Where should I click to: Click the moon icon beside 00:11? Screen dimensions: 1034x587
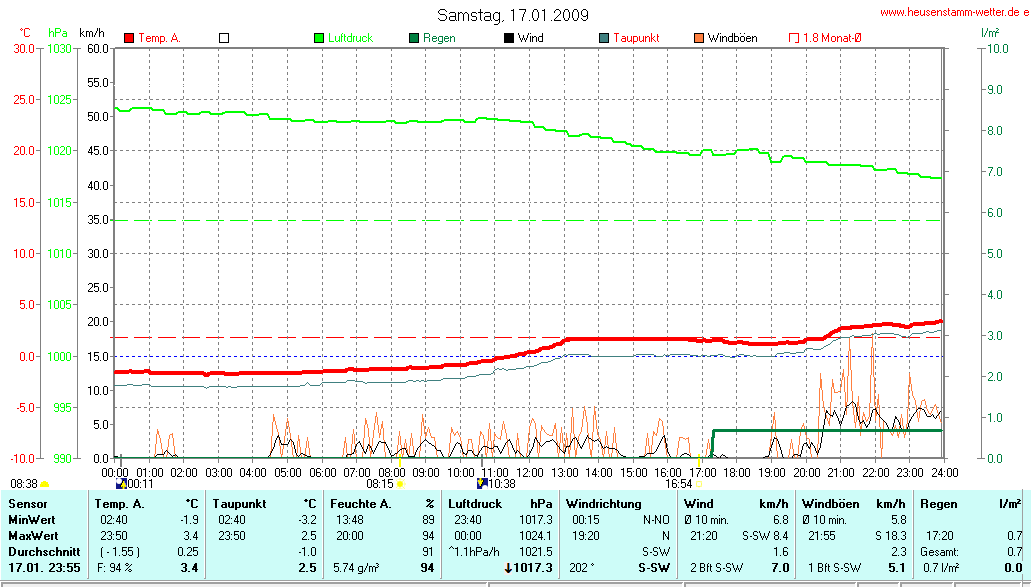(122, 484)
